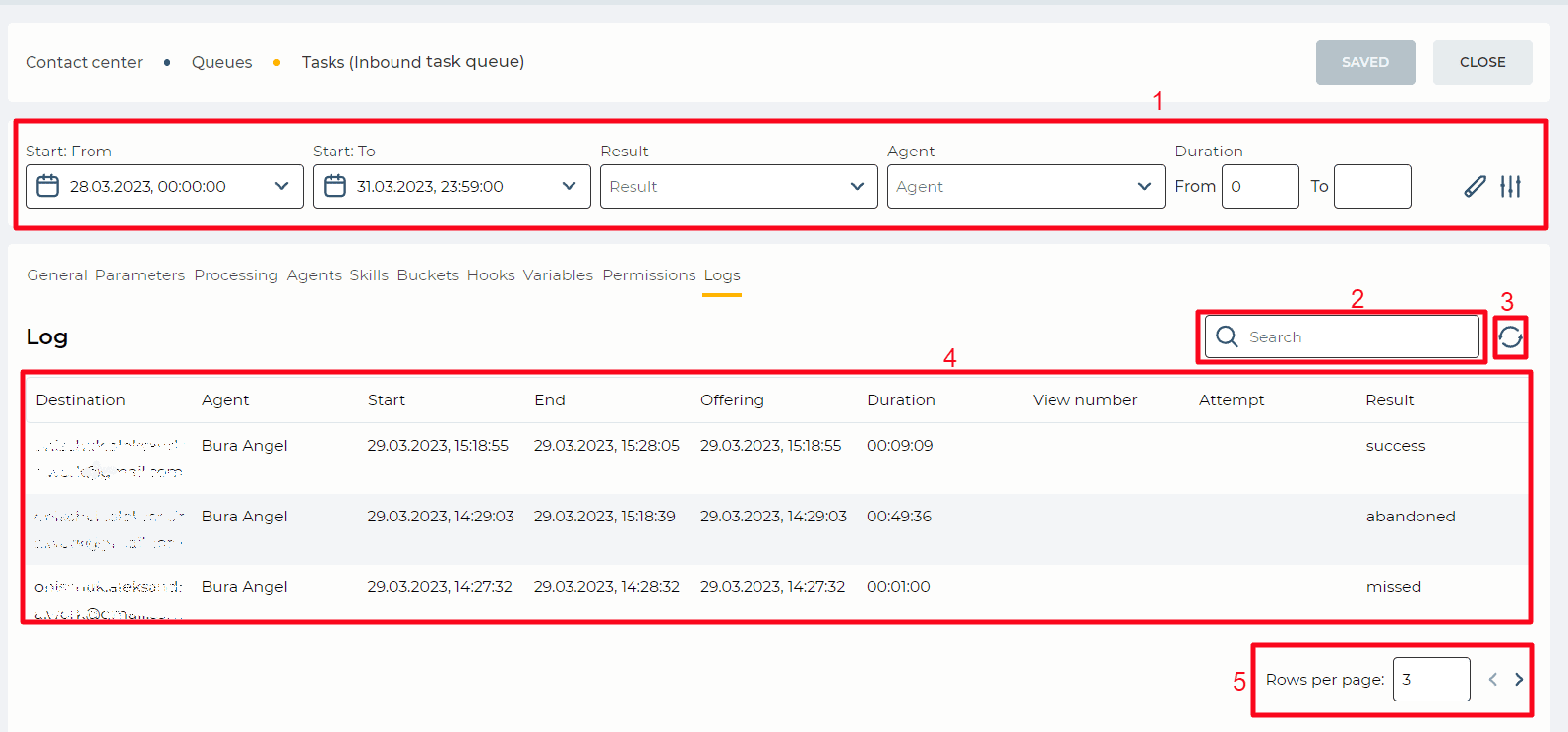
Task: Click the Offering column header
Action: [732, 400]
